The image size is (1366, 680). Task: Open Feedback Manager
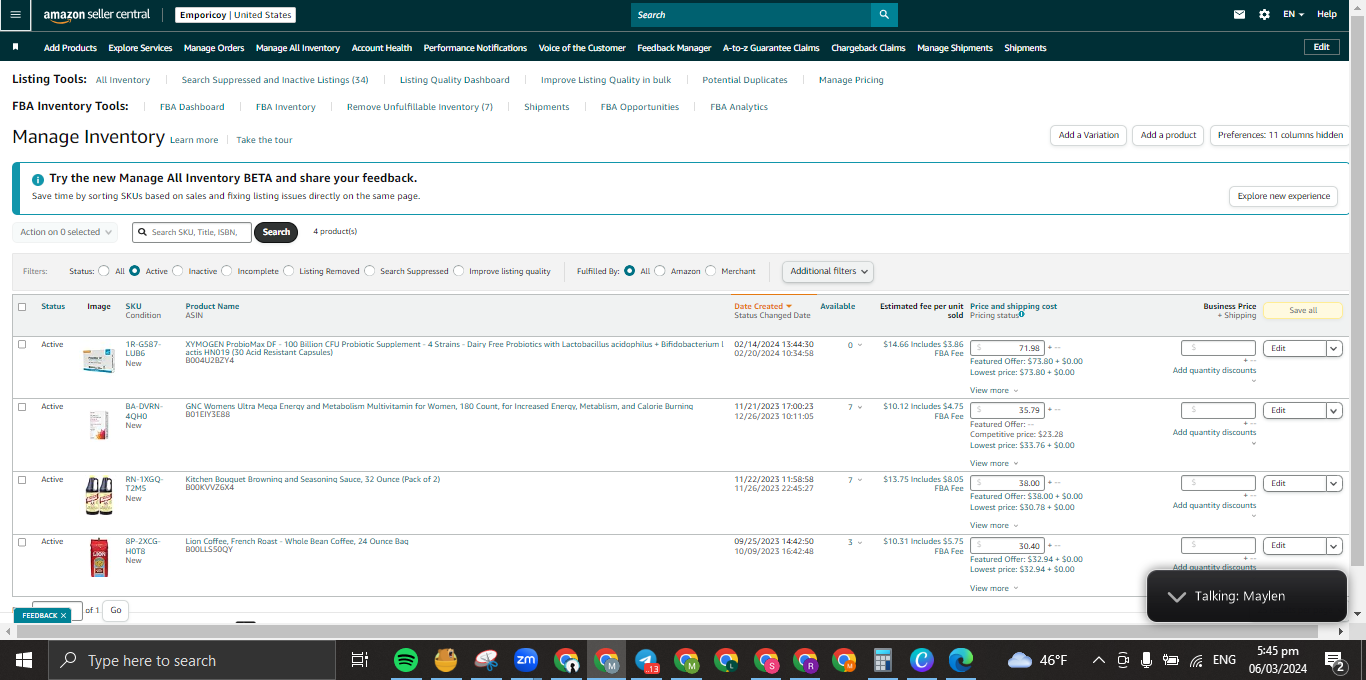[x=674, y=48]
